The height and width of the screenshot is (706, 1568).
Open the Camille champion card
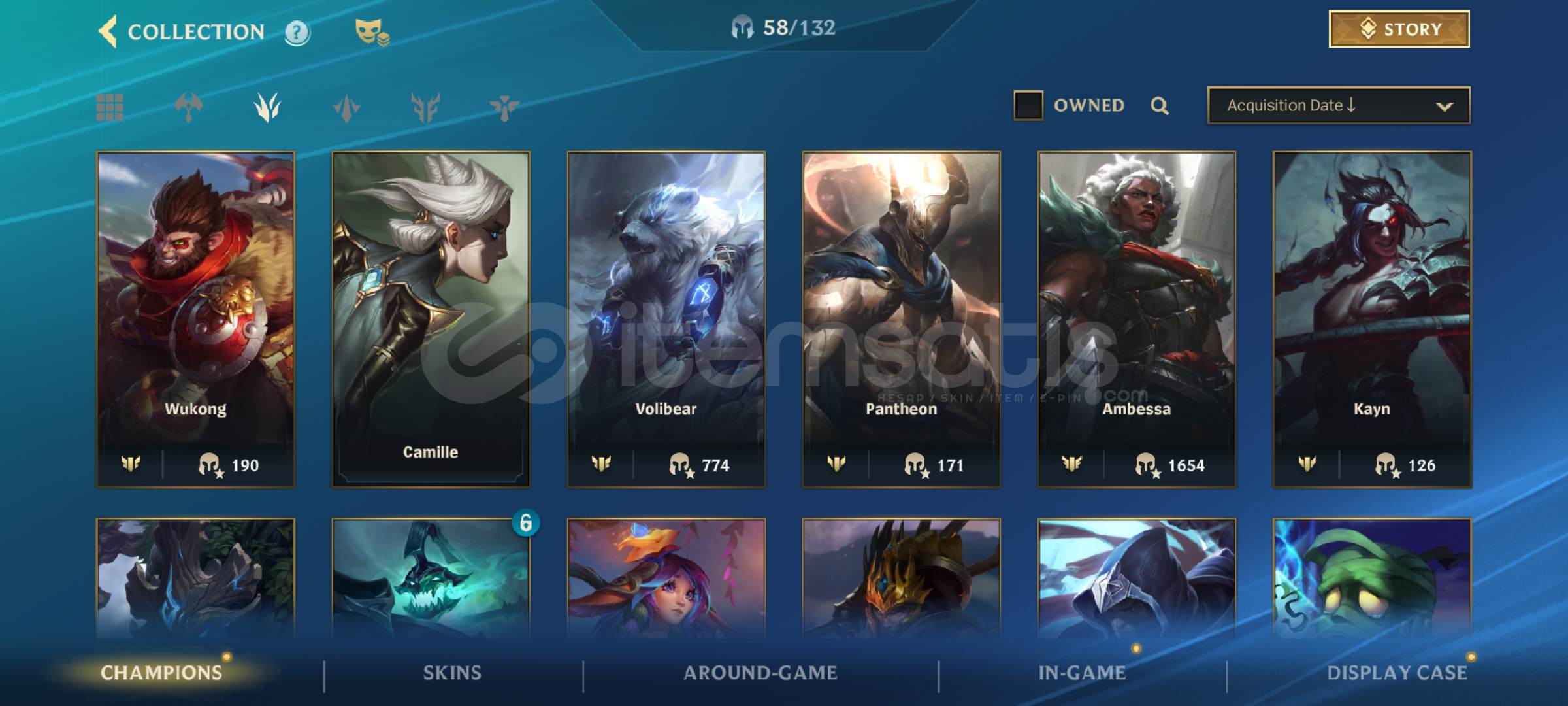431,320
